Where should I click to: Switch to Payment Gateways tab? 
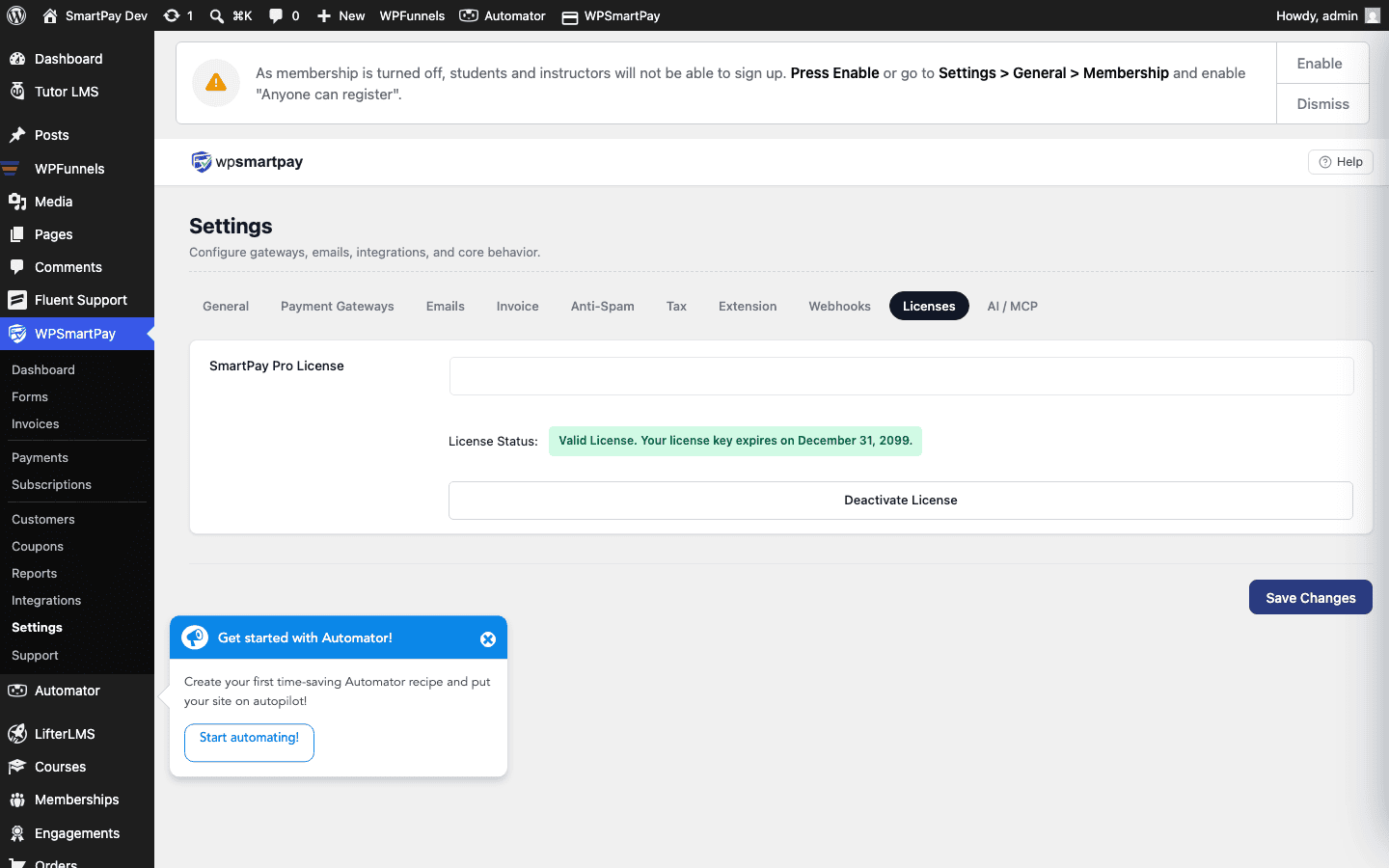click(x=338, y=306)
